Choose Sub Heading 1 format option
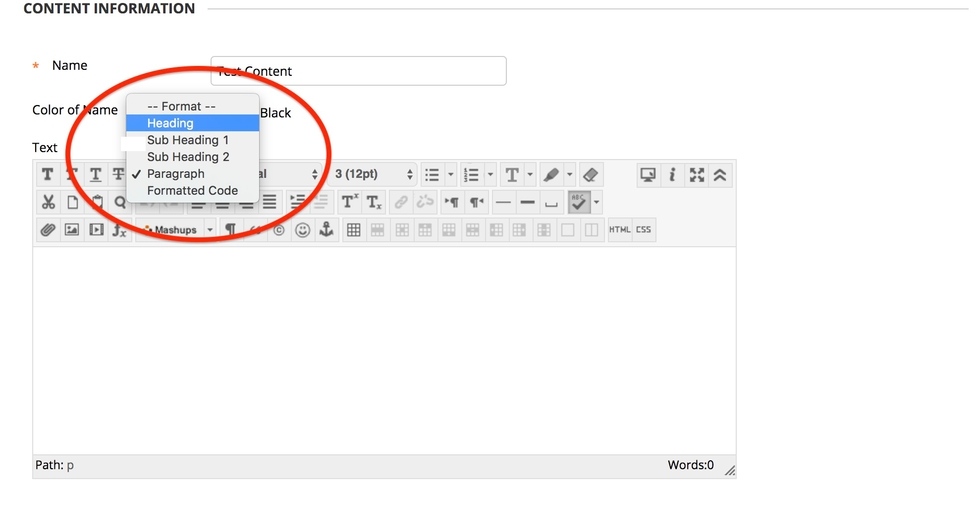Image resolution: width=979 pixels, height=508 pixels. [x=187, y=140]
